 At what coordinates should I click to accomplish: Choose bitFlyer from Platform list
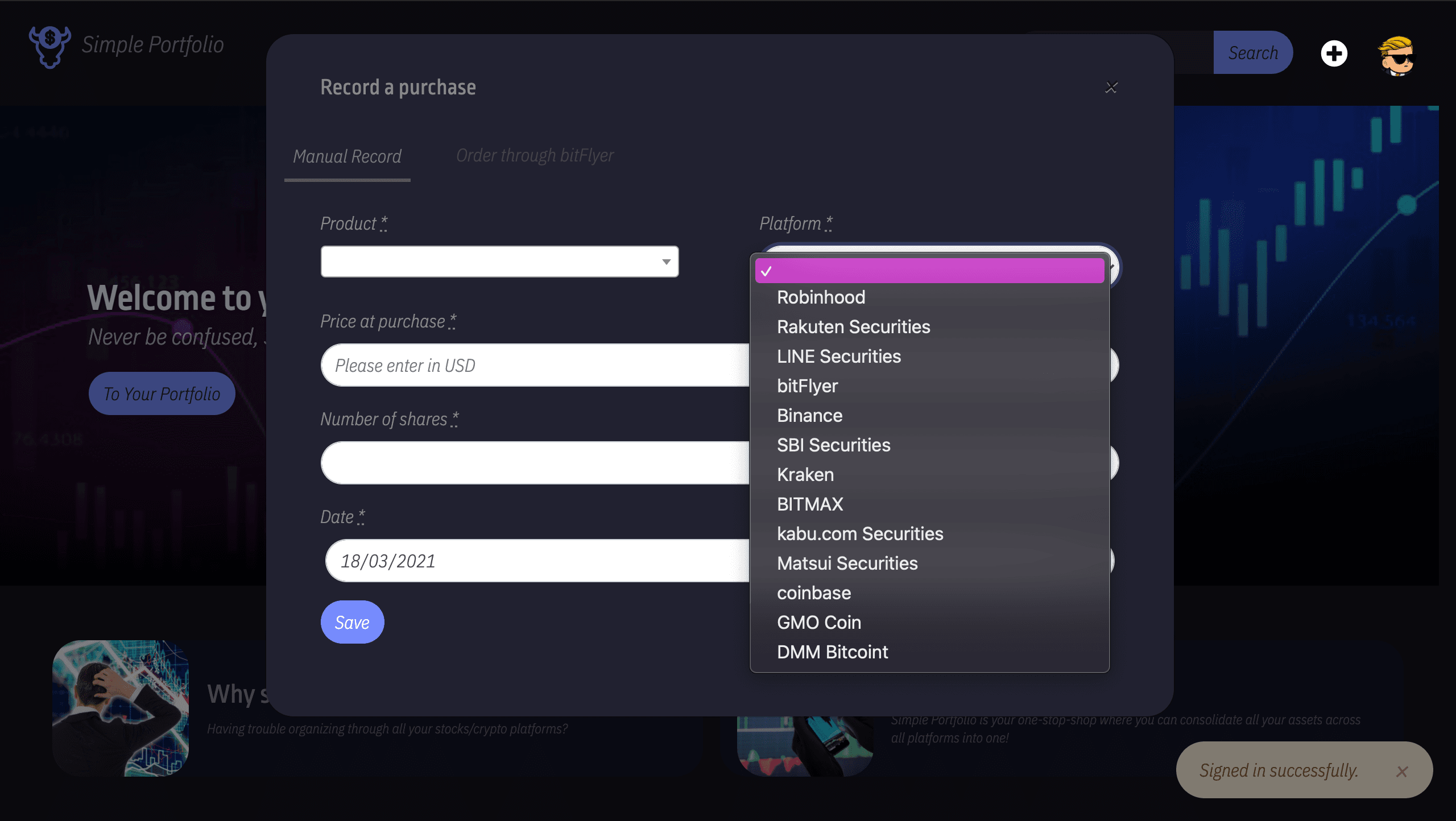pos(929,386)
